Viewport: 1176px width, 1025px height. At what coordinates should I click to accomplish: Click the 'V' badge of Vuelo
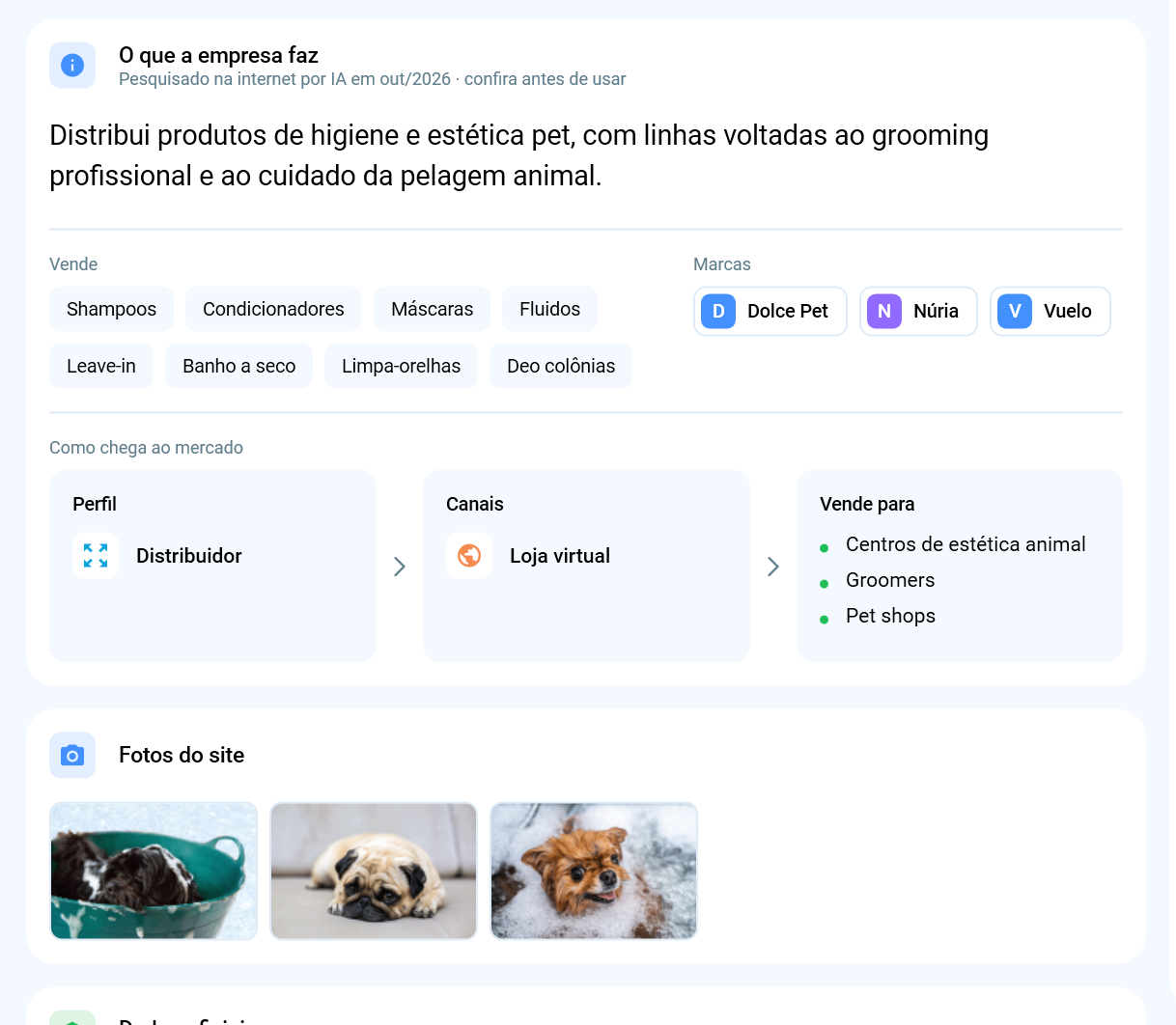point(1015,311)
